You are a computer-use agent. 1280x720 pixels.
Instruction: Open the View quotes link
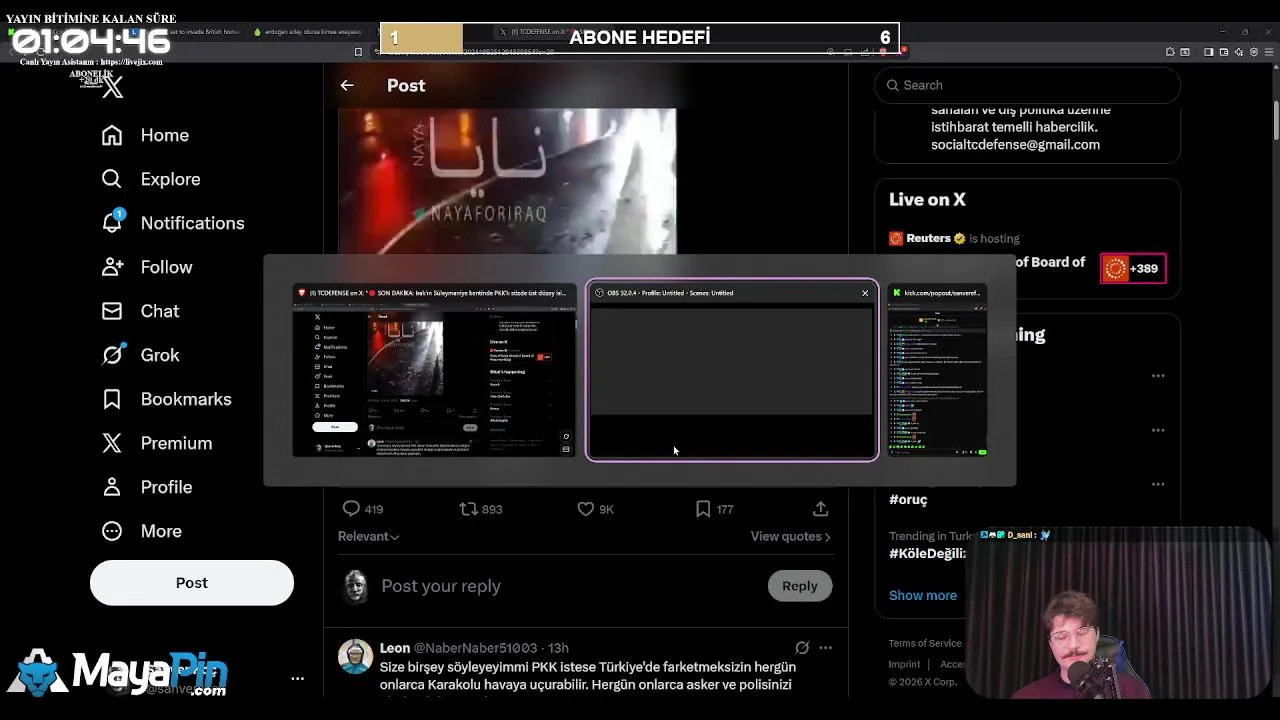(791, 536)
